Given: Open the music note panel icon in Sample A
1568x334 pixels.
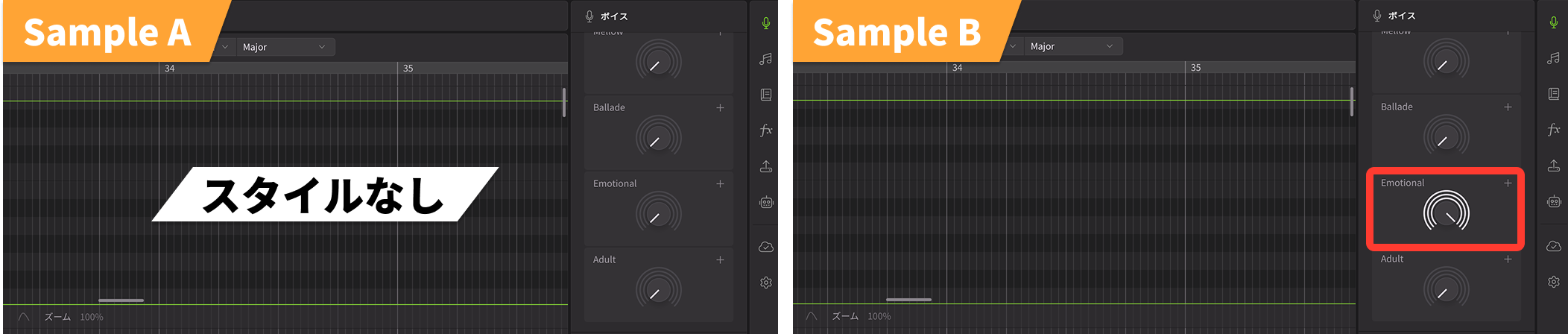Looking at the screenshot, I should click(765, 59).
